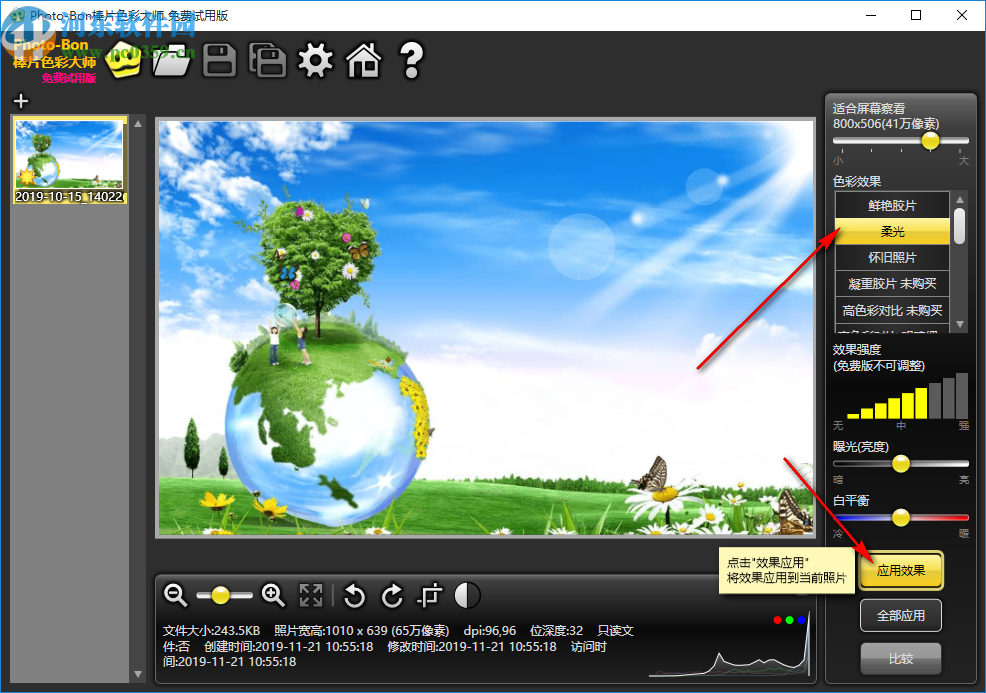Select the 2019-10-15 photo thumbnail
The image size is (986, 693).
pos(69,160)
